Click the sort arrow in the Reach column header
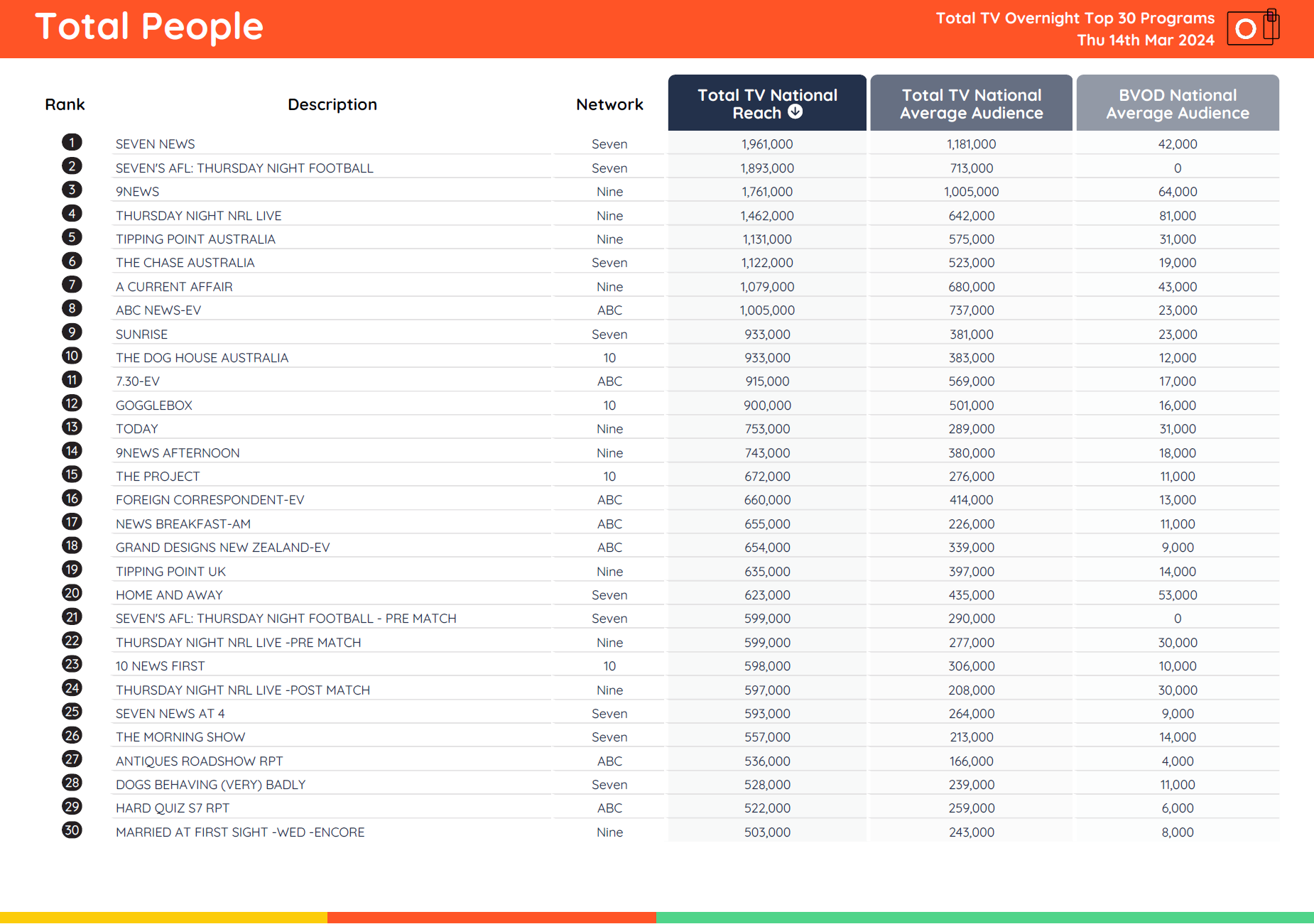 pyautogui.click(x=796, y=112)
